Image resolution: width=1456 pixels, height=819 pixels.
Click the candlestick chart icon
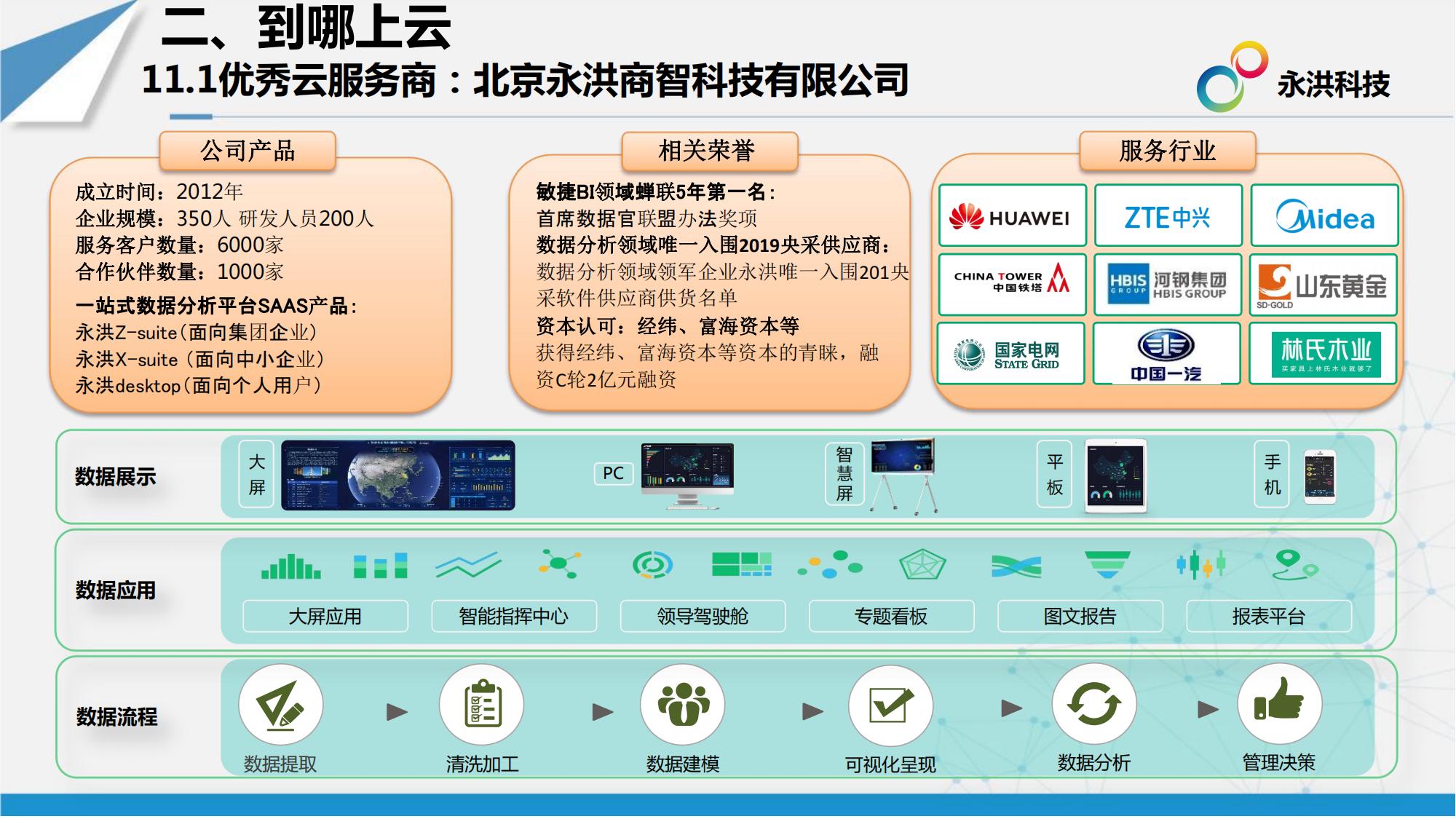click(x=1201, y=564)
